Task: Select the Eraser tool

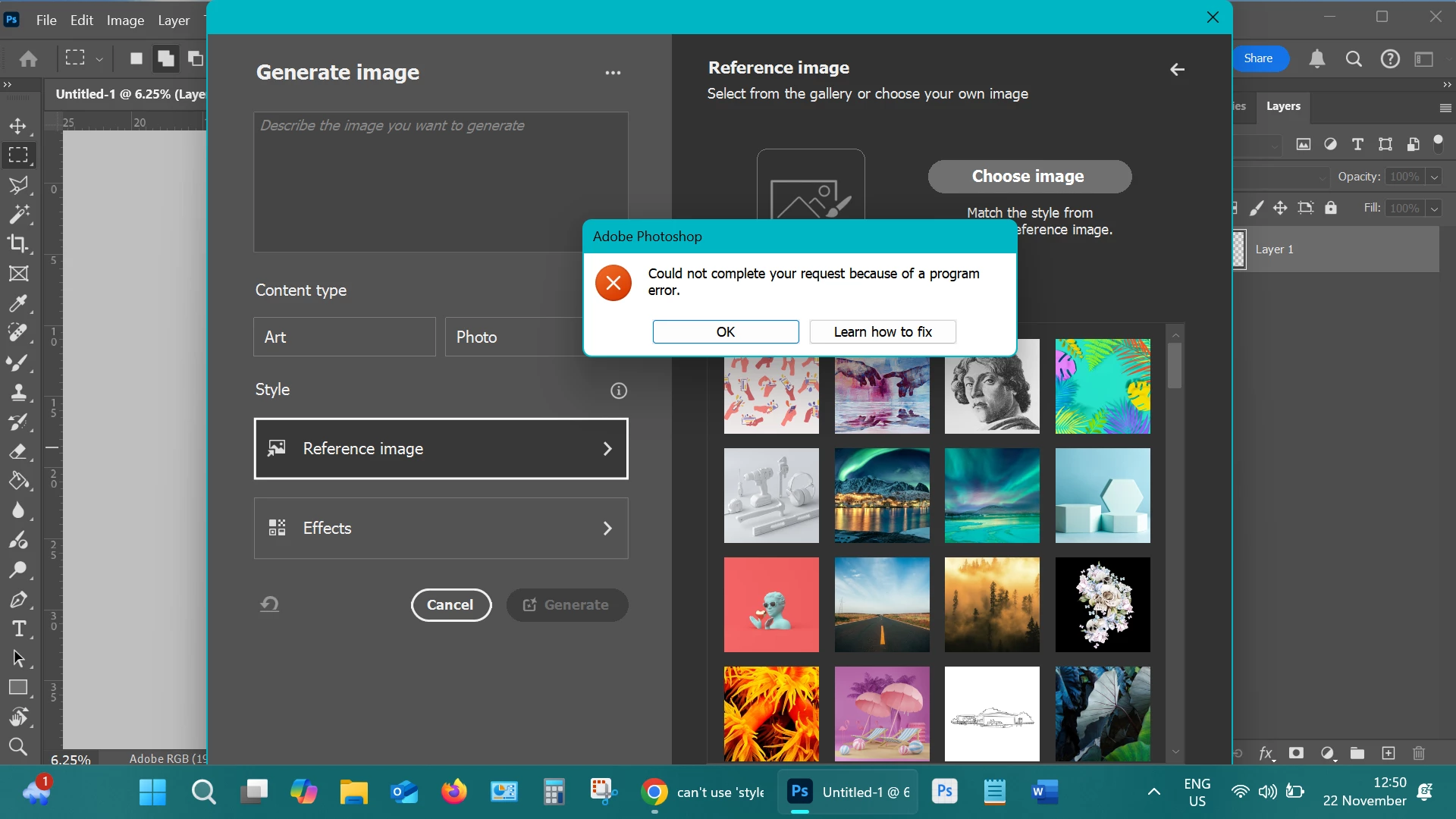Action: tap(18, 452)
